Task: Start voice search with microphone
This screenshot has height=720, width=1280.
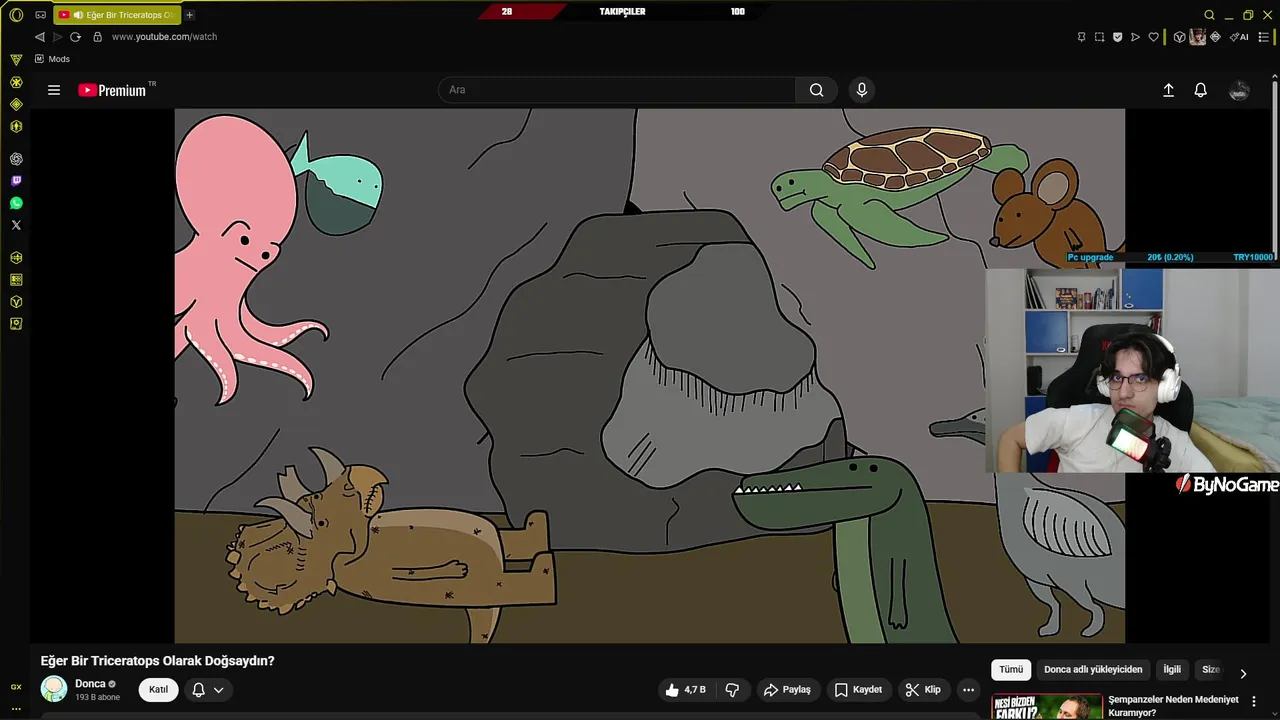Action: (x=862, y=90)
